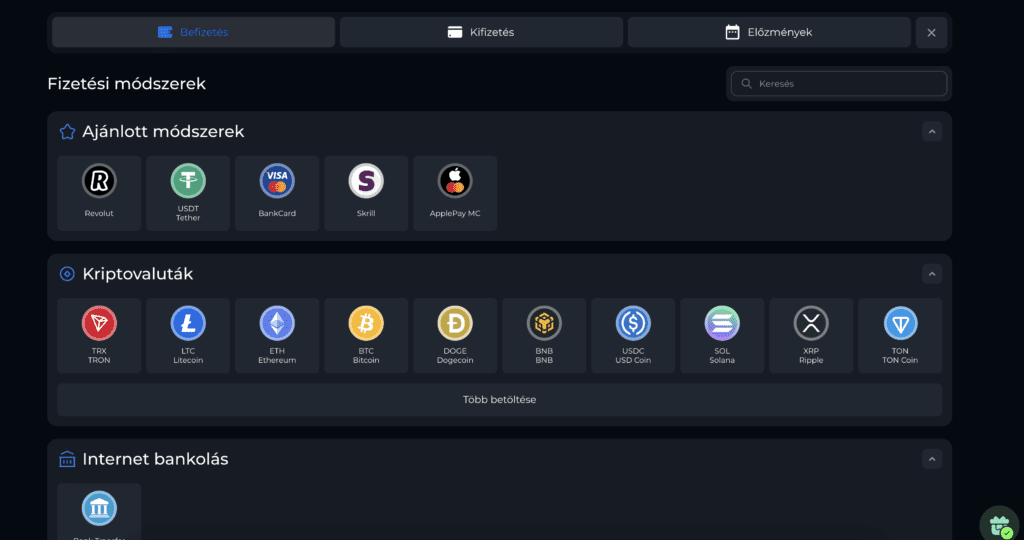Choose USDT Tether under recommended methods
The image size is (1024, 540).
coord(188,193)
